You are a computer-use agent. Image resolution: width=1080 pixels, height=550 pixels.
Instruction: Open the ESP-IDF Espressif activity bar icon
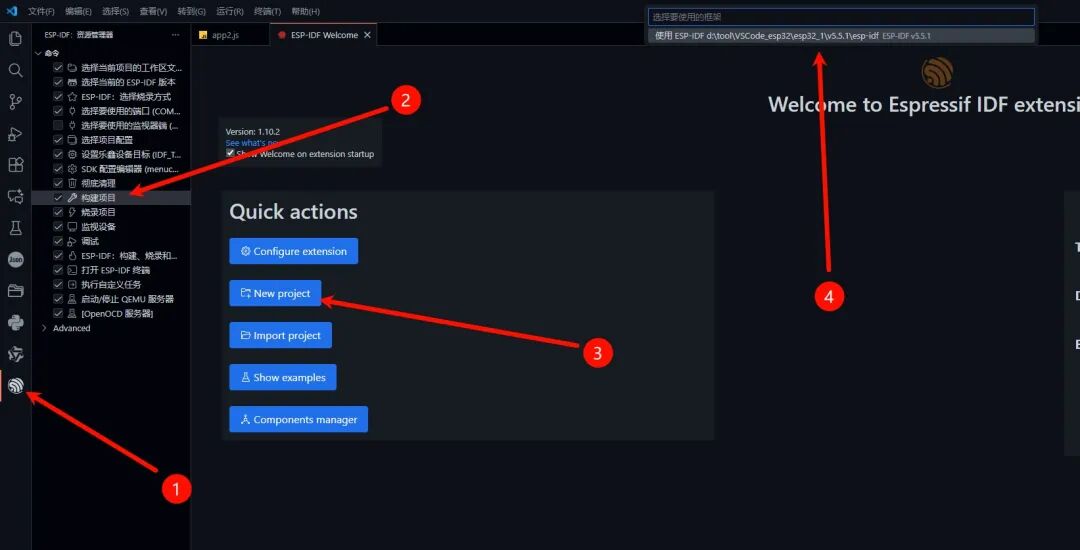click(15, 386)
